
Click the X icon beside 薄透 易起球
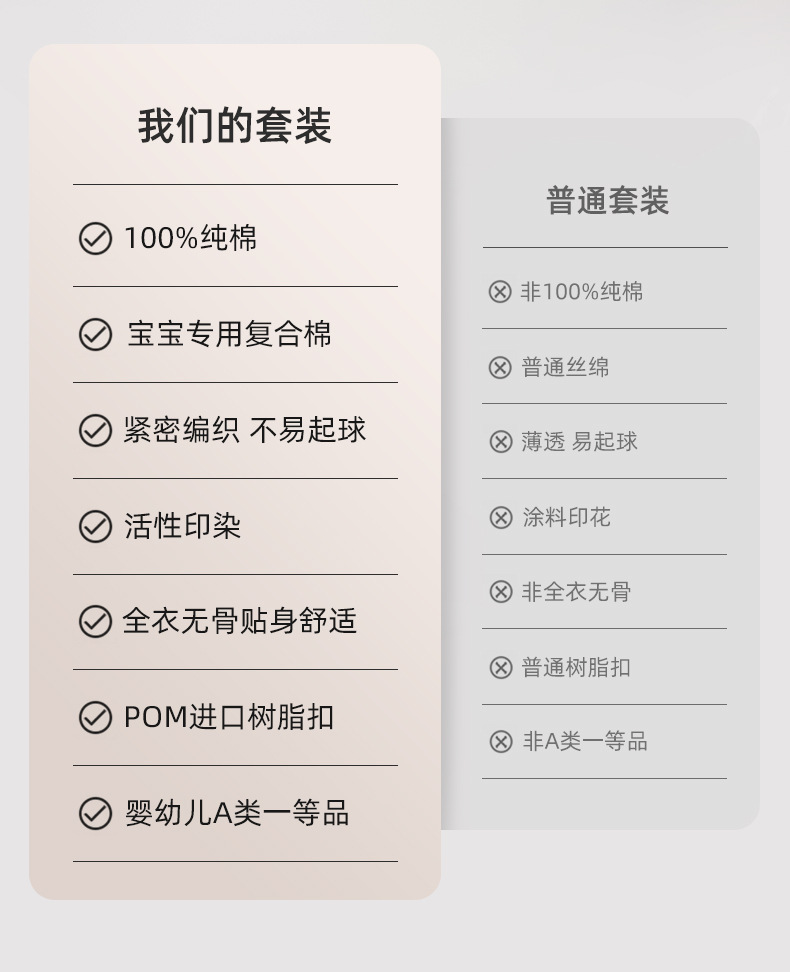point(501,442)
